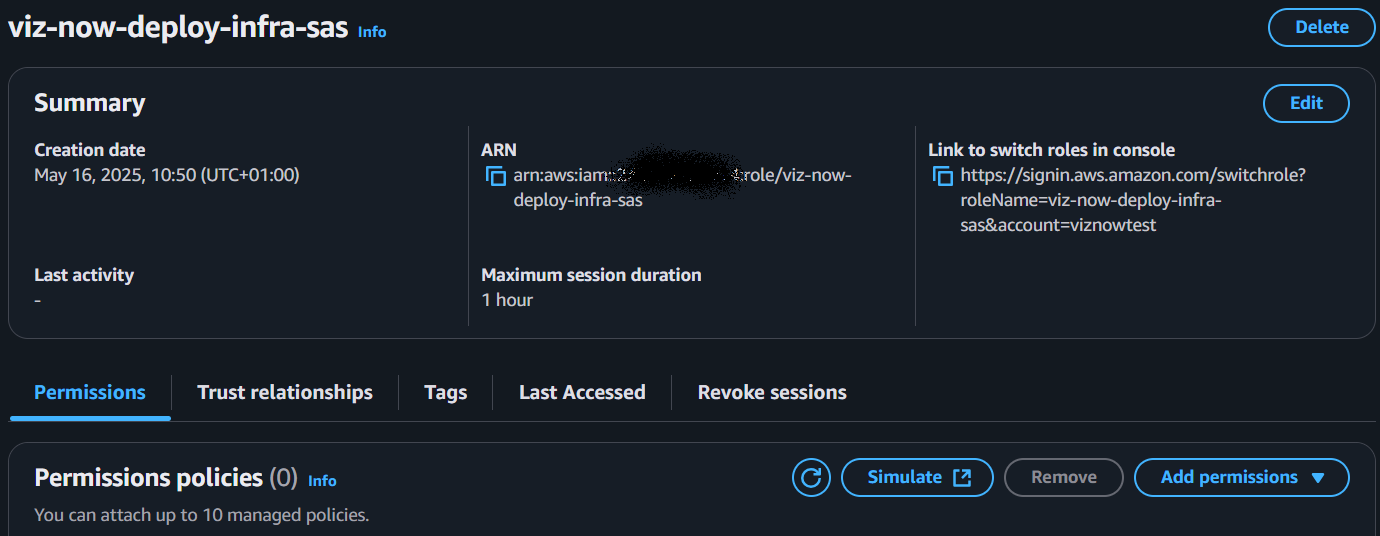
Task: Go to the Tags tab
Action: pyautogui.click(x=445, y=393)
